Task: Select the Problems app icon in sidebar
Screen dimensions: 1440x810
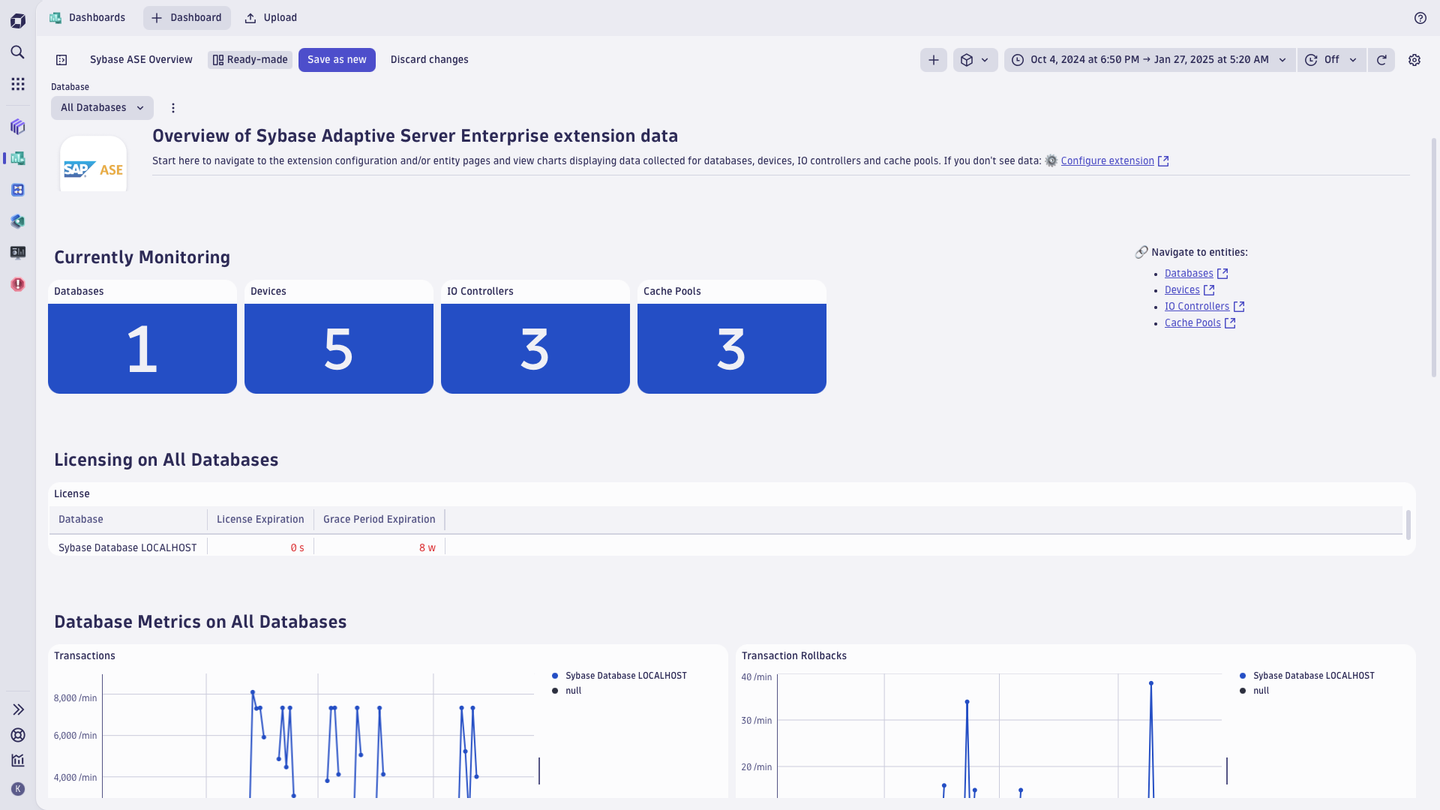Action: click(16, 284)
